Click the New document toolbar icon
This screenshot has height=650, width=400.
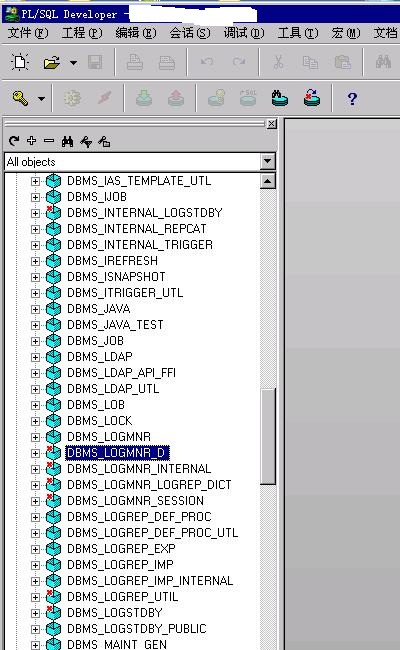[x=20, y=63]
